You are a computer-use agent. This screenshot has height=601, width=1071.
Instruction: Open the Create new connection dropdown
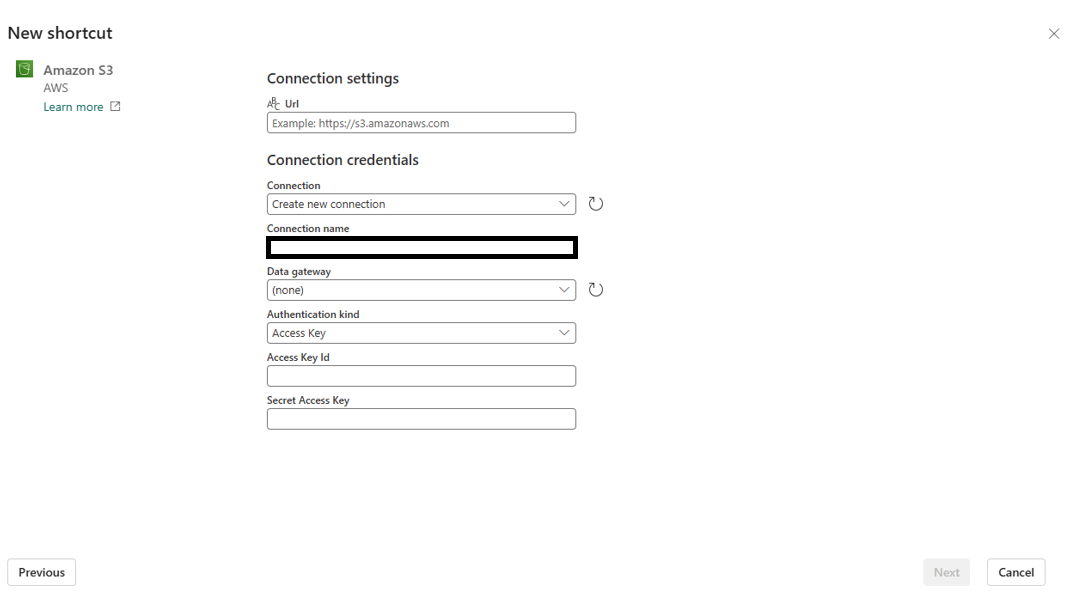(x=421, y=204)
